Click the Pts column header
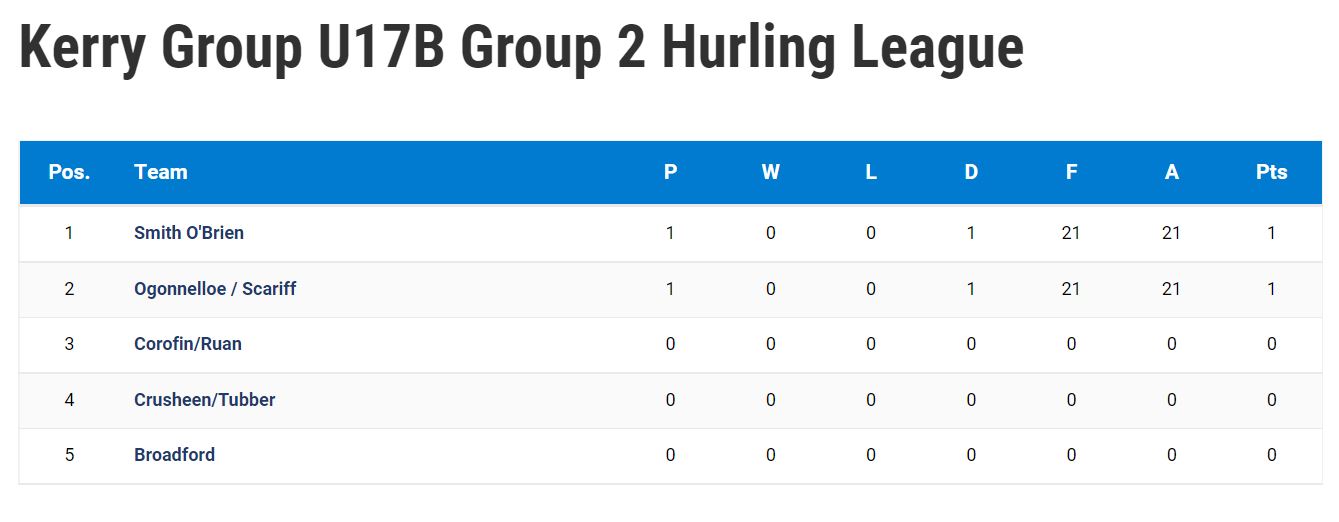The height and width of the screenshot is (522, 1339). [x=1271, y=172]
